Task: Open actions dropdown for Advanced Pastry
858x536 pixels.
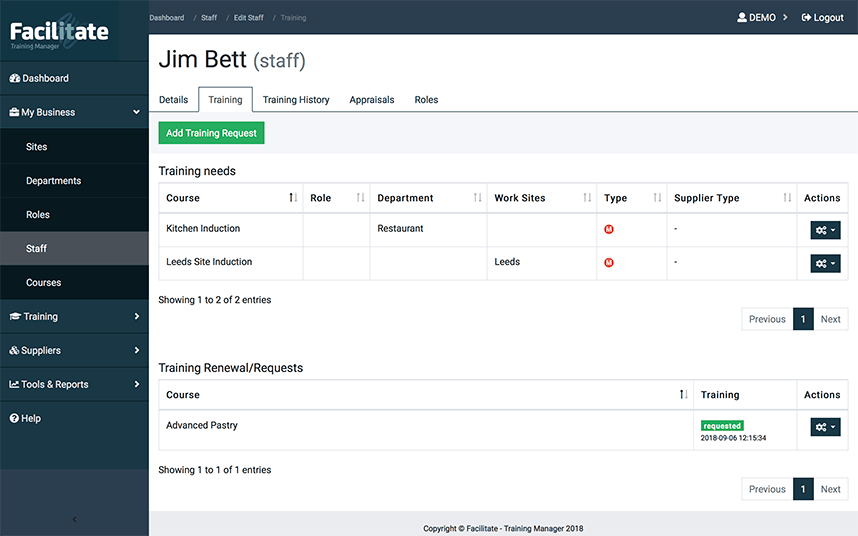Action: pos(826,427)
